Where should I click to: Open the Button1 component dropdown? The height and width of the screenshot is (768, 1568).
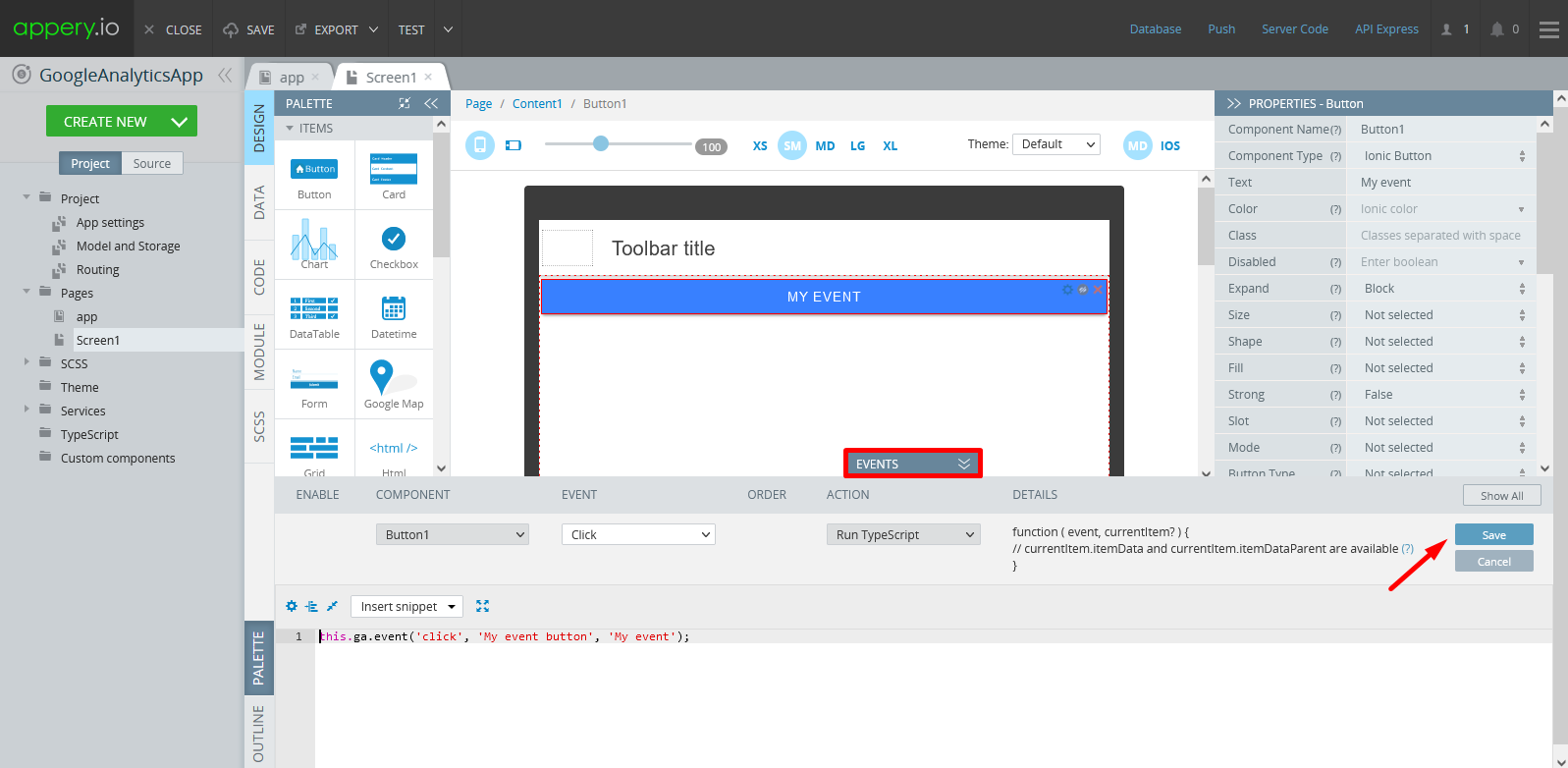click(x=452, y=534)
